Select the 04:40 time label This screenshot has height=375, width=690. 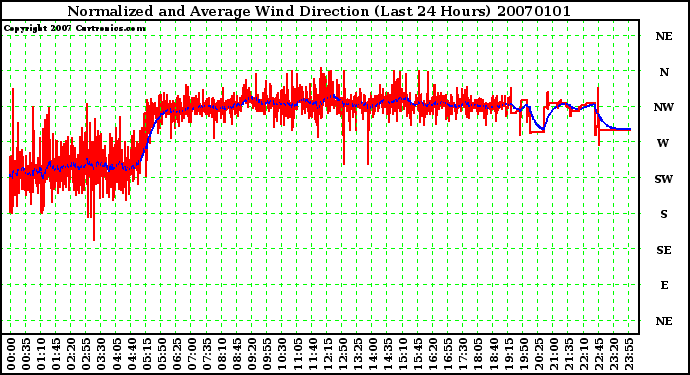click(132, 354)
